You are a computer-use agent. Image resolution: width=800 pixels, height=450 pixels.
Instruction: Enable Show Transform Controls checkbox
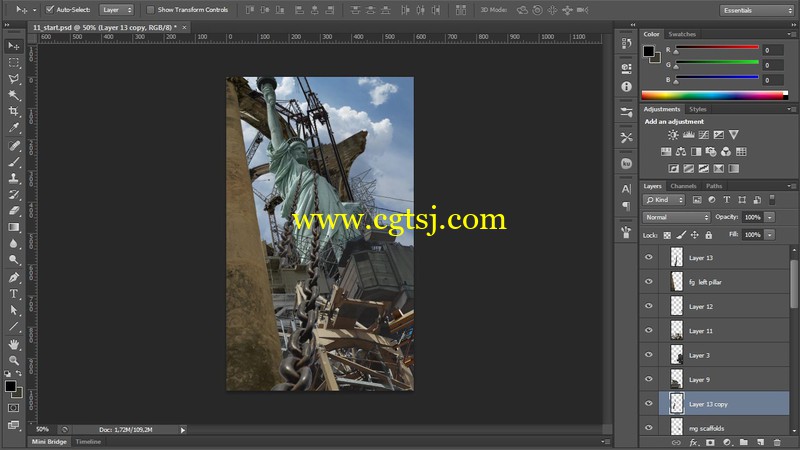[x=151, y=10]
